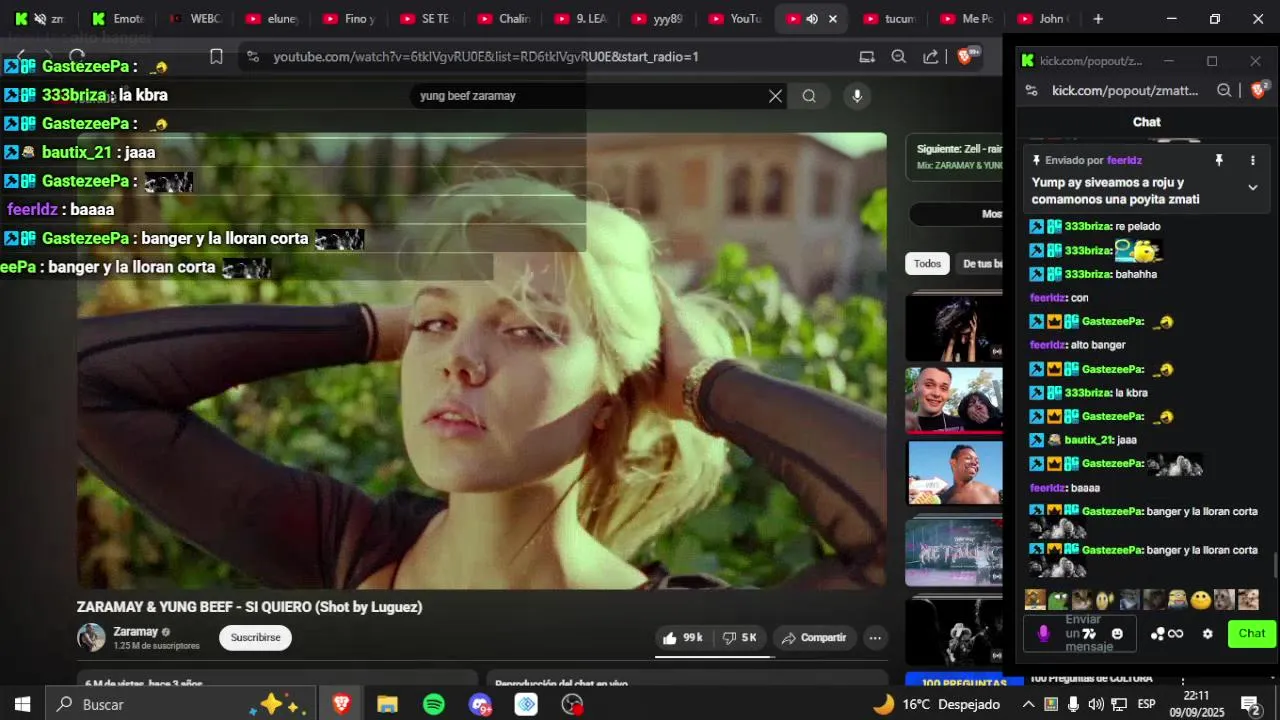The height and width of the screenshot is (720, 1280).
Task: Clear the YouTube search box text
Action: point(775,96)
